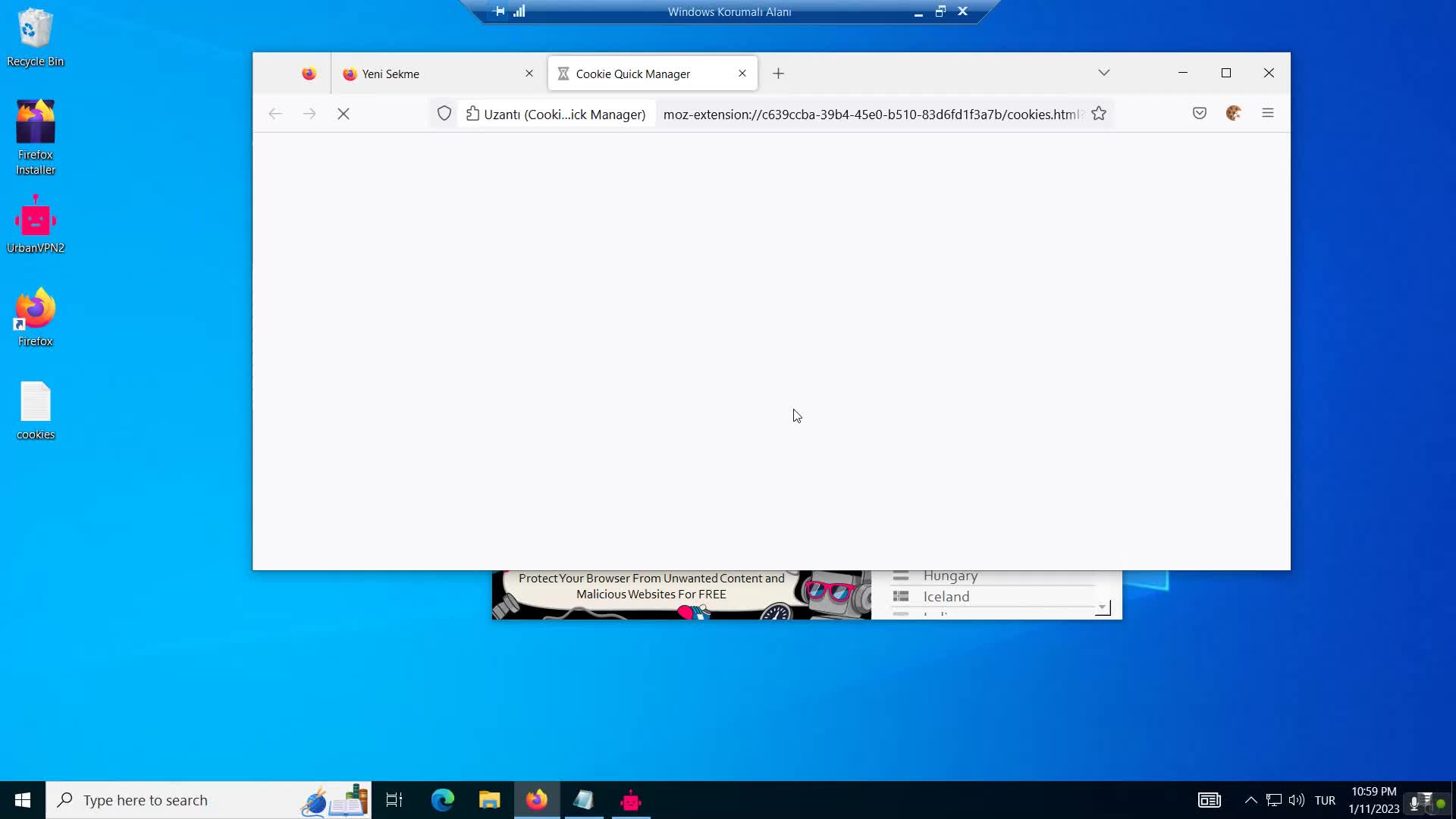Open the Firefox application menu
This screenshot has height=819, width=1456.
(1268, 112)
